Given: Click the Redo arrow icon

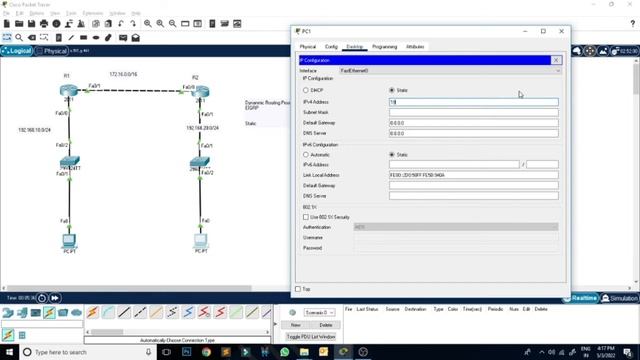Looking at the screenshot, I should (x=133, y=24).
